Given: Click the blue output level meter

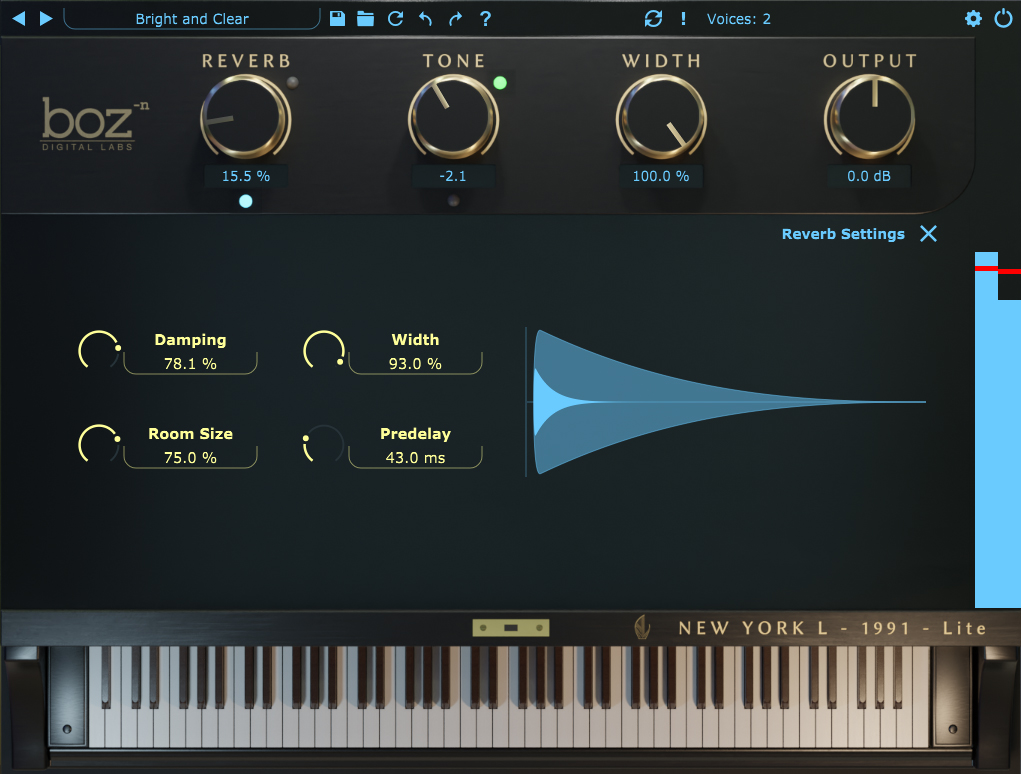Looking at the screenshot, I should 996,430.
